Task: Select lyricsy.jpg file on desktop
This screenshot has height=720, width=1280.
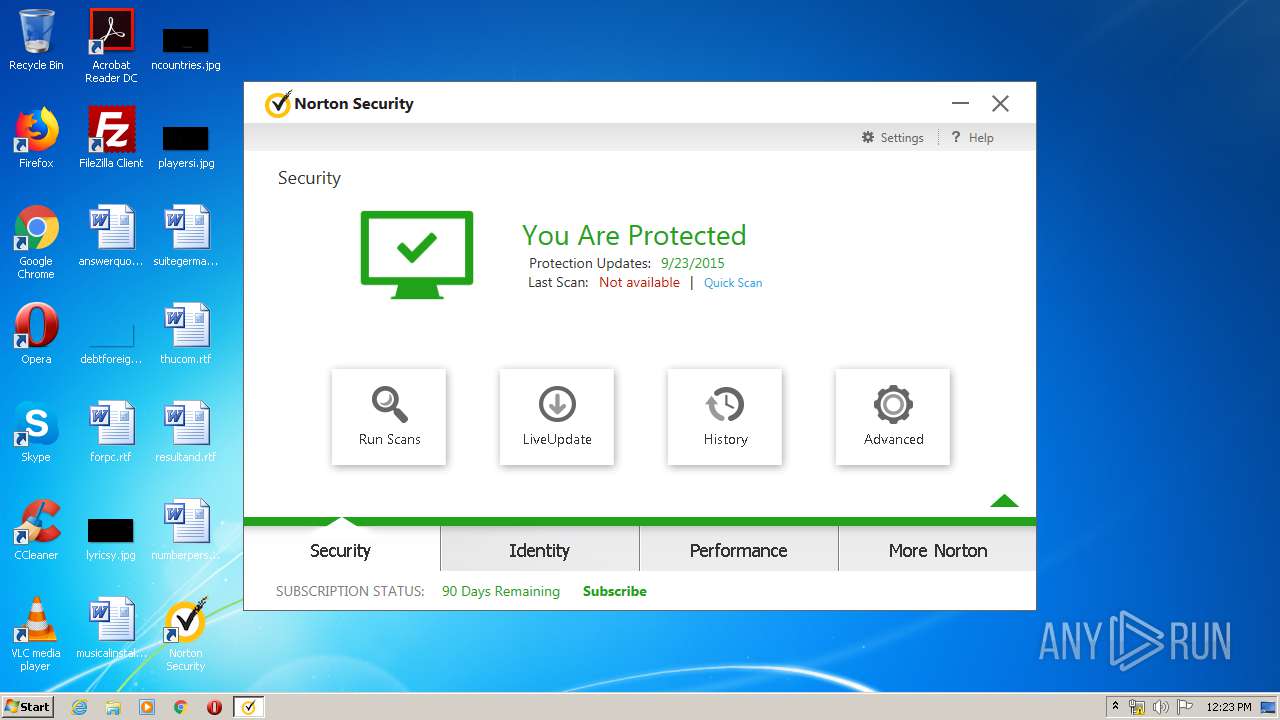Action: pyautogui.click(x=111, y=537)
